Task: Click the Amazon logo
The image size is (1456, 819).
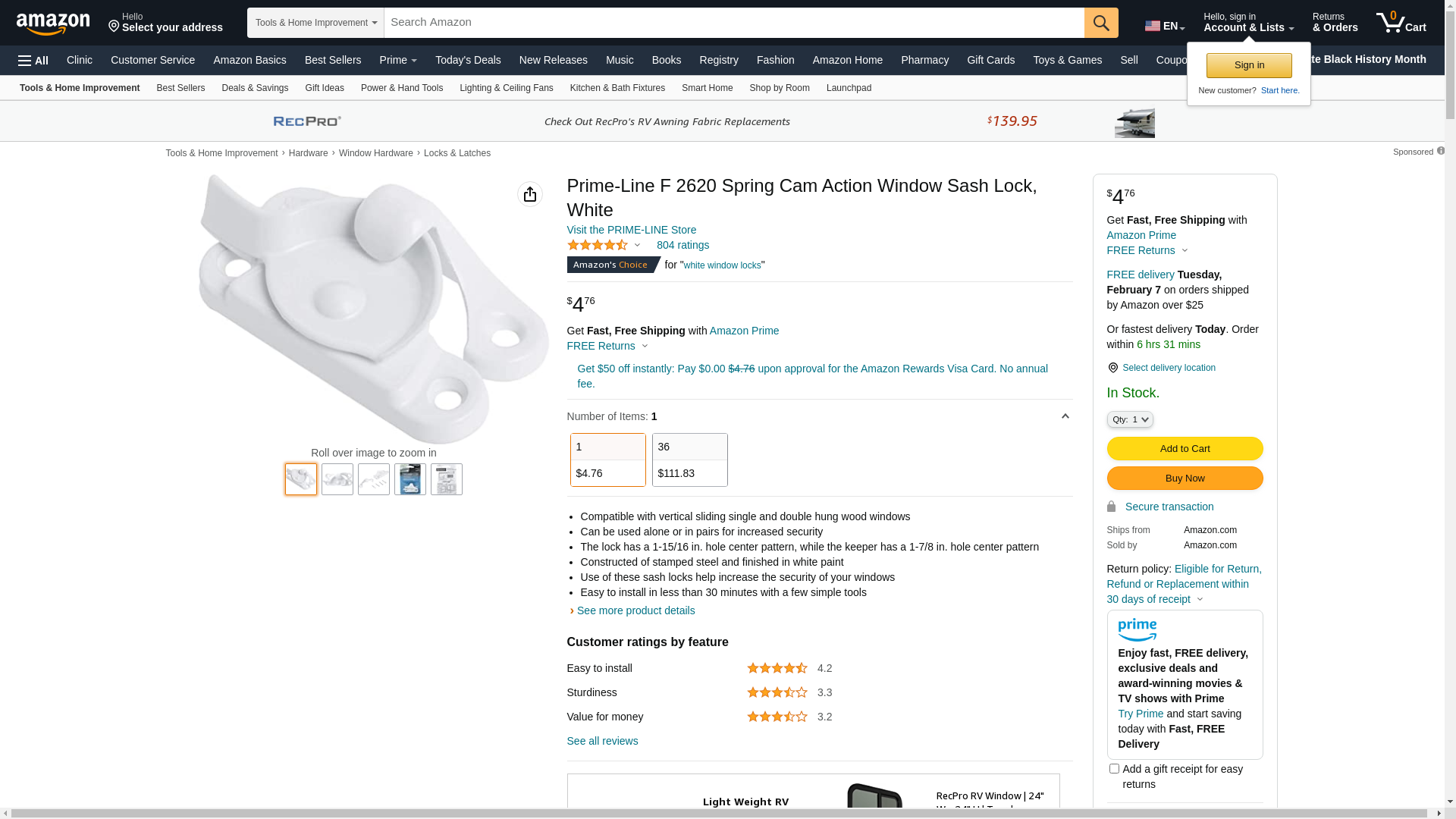Action: pos(53,24)
